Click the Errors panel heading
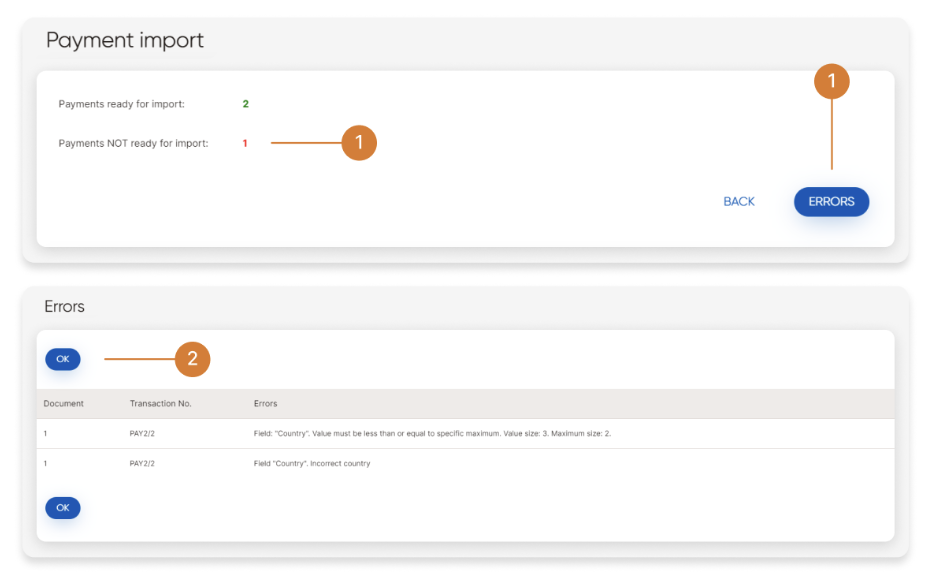Screen dimensions: 930x572 [x=64, y=307]
